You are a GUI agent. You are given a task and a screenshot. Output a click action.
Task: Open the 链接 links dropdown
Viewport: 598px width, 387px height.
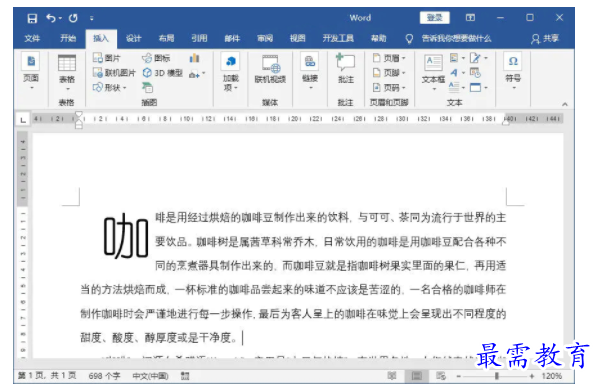pos(310,72)
